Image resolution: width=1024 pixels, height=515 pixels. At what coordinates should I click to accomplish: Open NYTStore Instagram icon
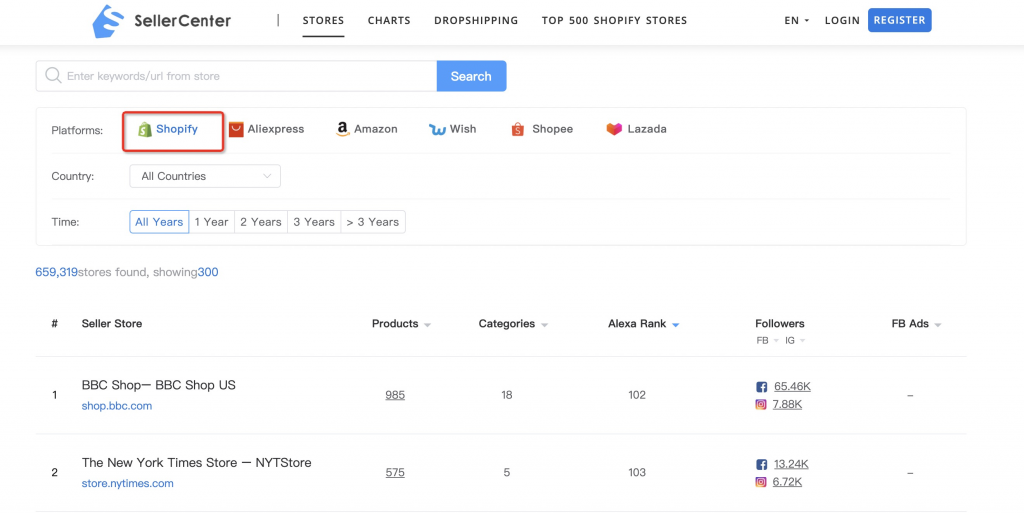[x=761, y=482]
